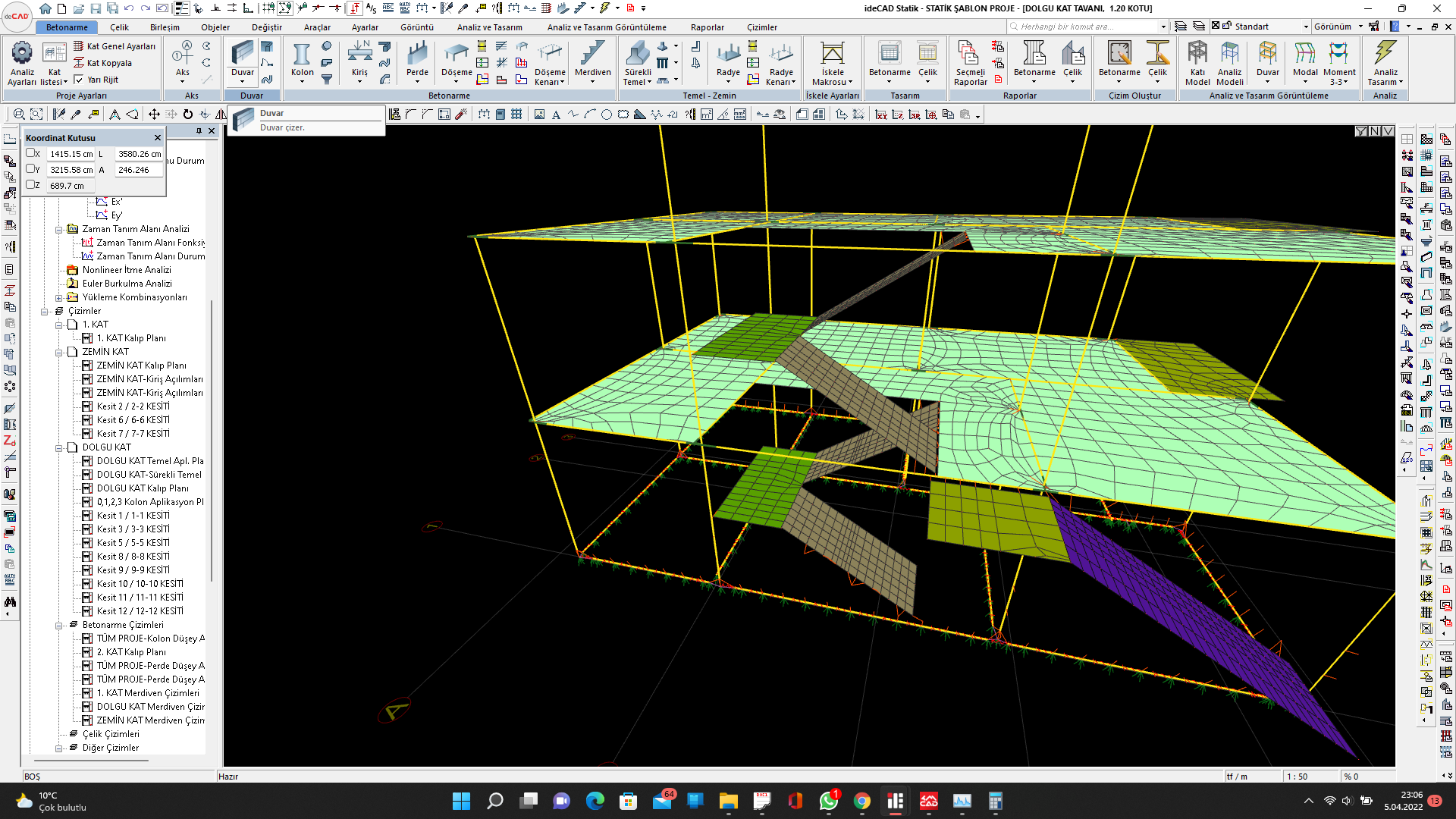Select the Kiriş beam tool

359,61
